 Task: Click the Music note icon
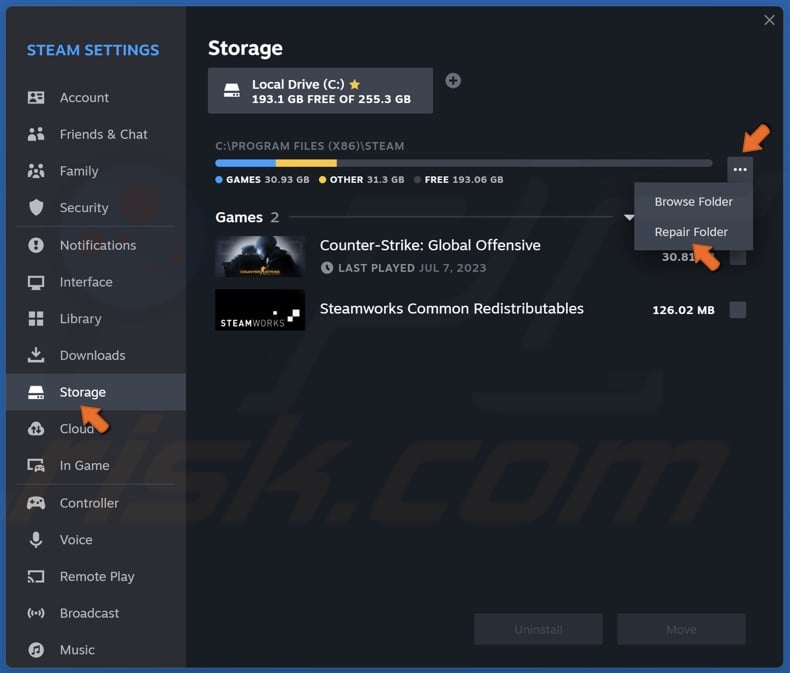click(x=36, y=650)
